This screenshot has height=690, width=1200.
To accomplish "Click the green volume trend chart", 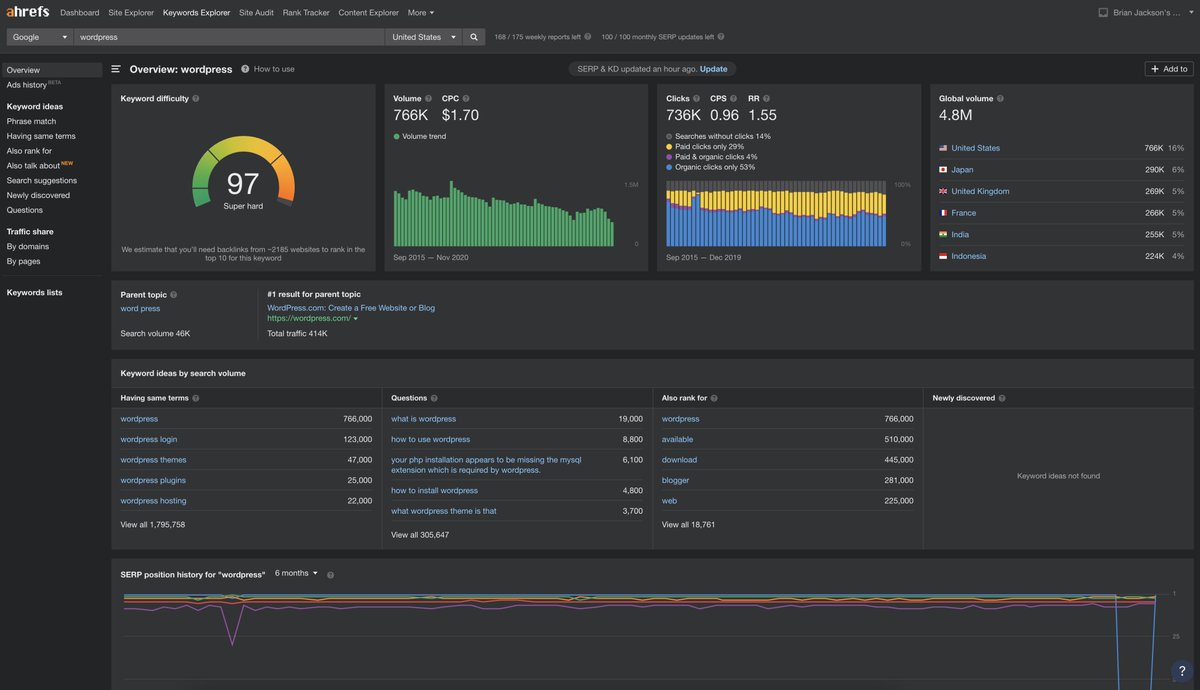I will tap(503, 214).
